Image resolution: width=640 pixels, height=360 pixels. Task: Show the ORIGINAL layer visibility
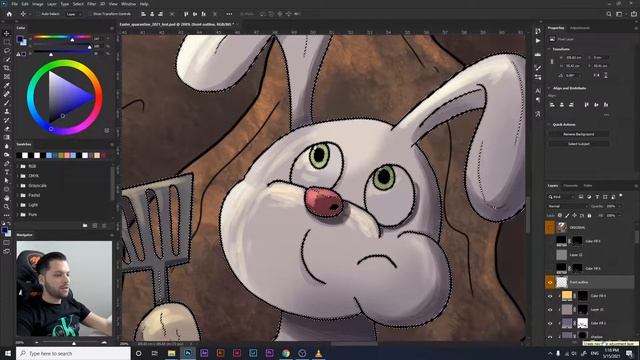550,227
